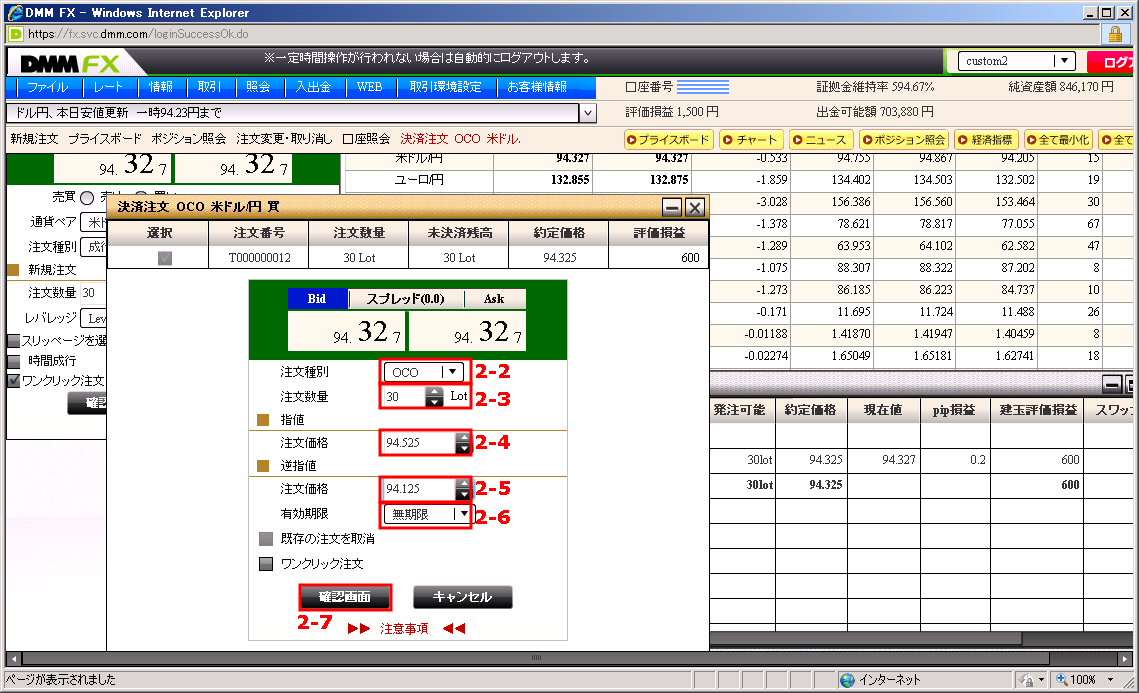This screenshot has height=693, width=1139.
Task: Click the 注文変更・取り消し link
Action: coord(284,139)
